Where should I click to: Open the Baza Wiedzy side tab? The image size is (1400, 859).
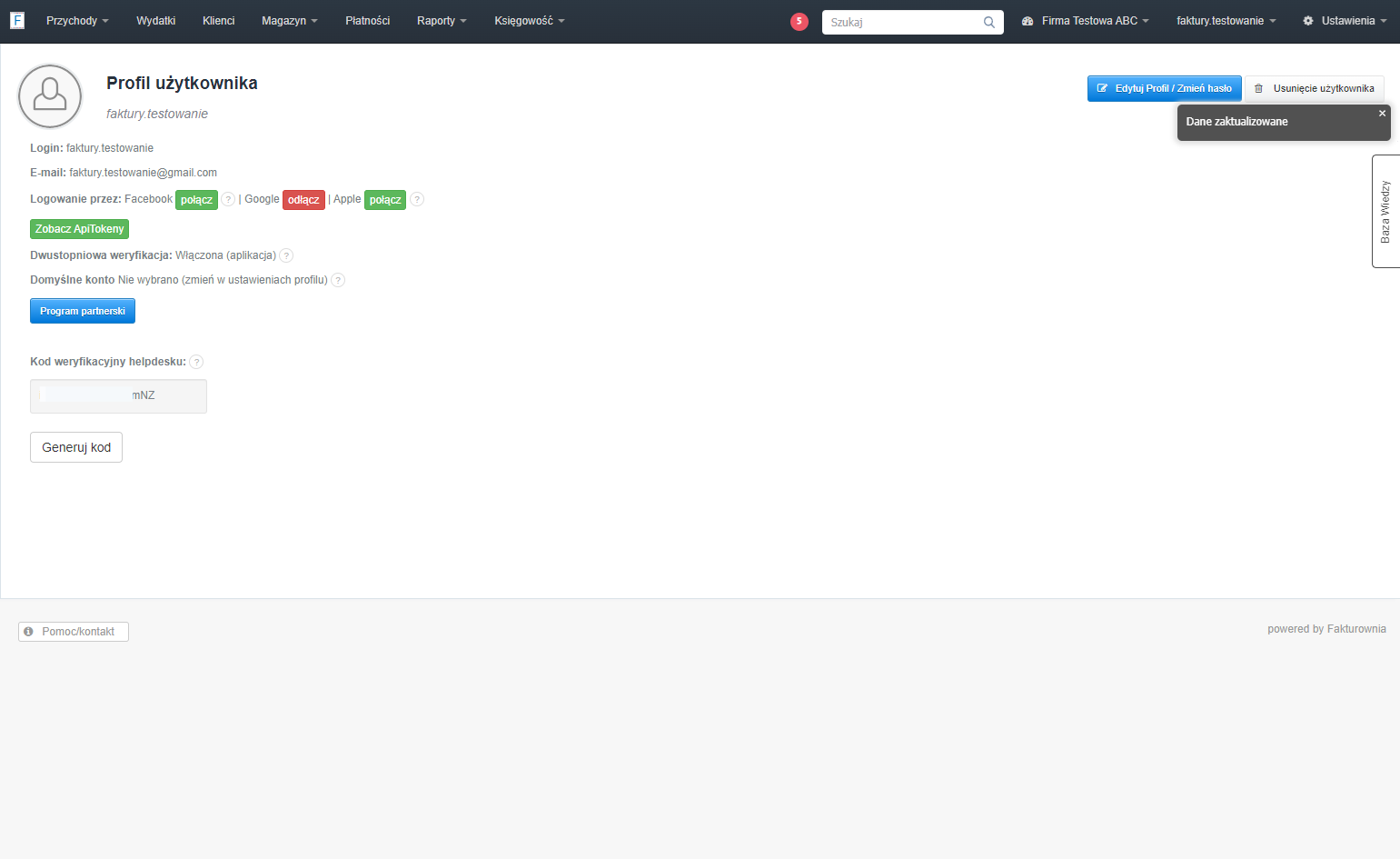1385,212
